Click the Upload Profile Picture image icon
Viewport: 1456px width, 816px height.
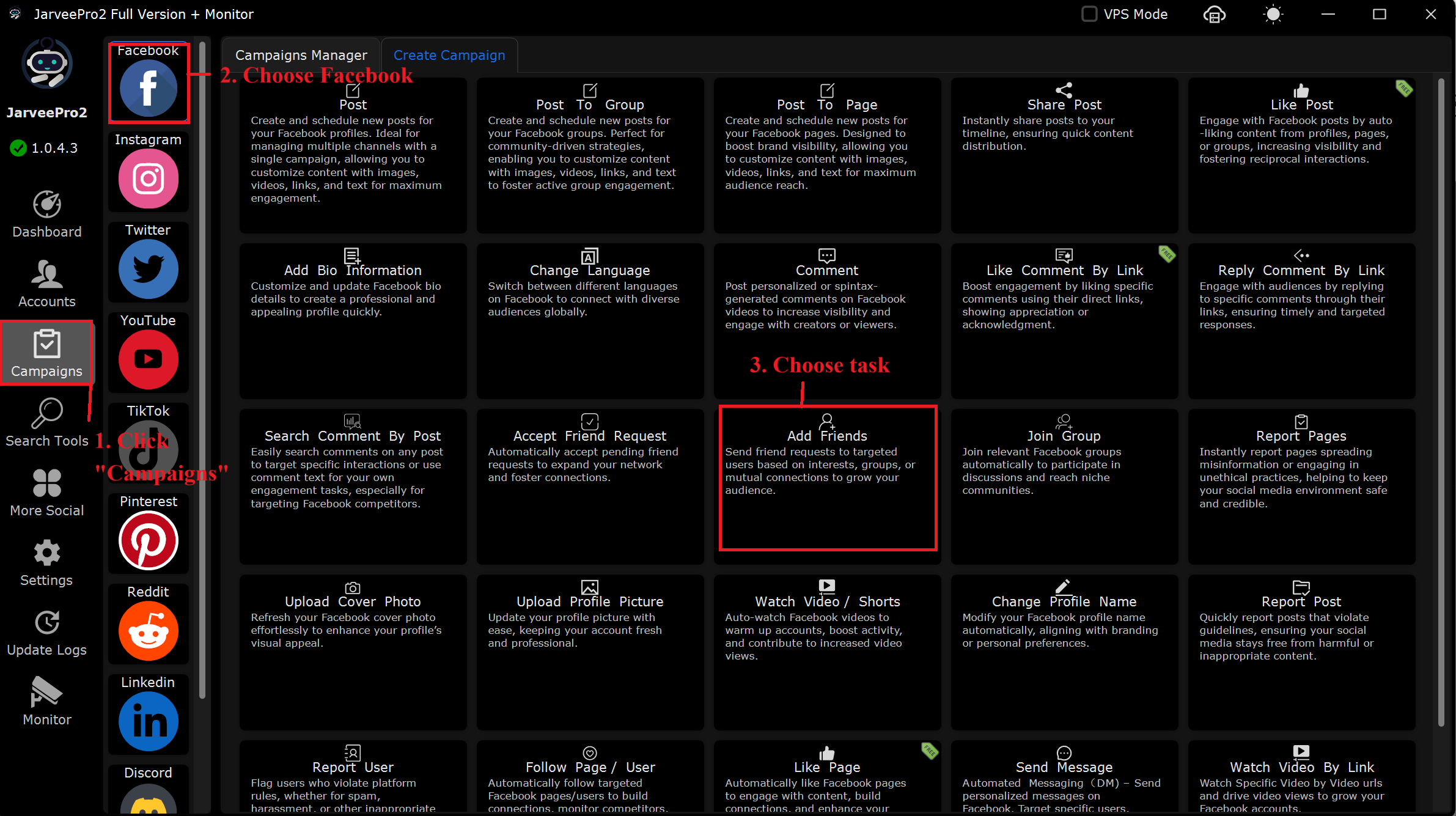point(590,587)
